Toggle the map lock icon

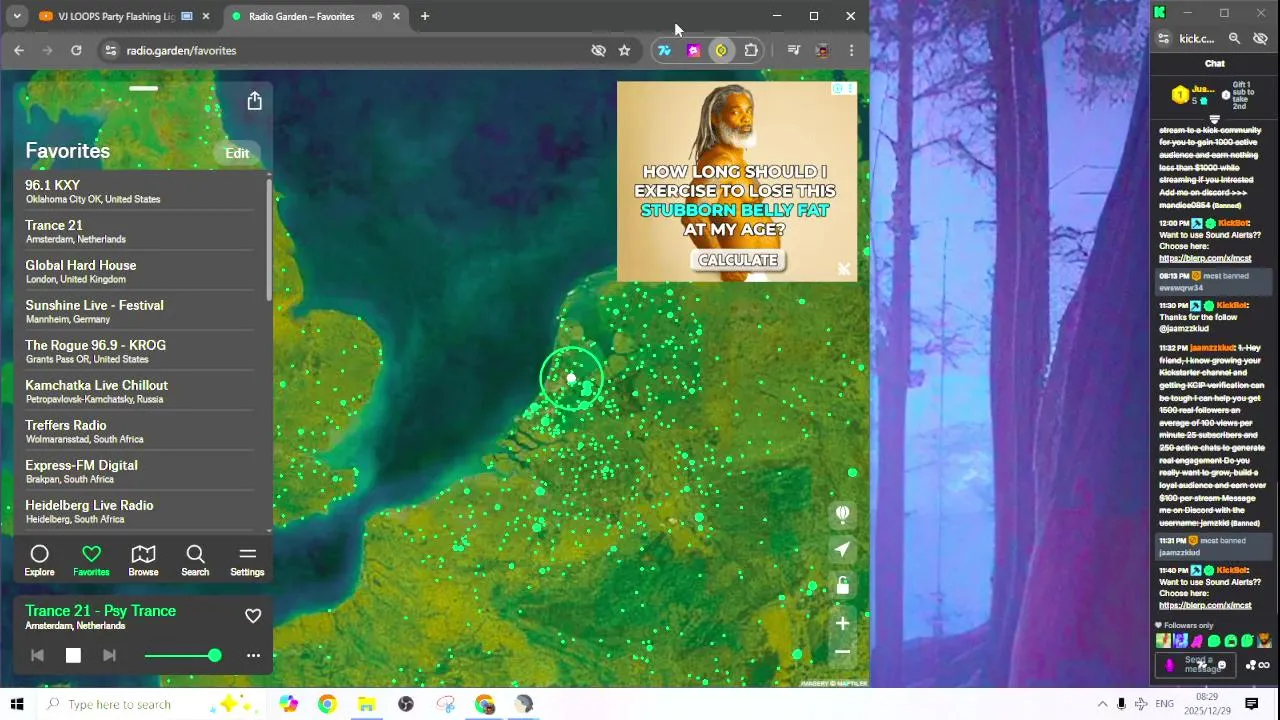coord(843,585)
